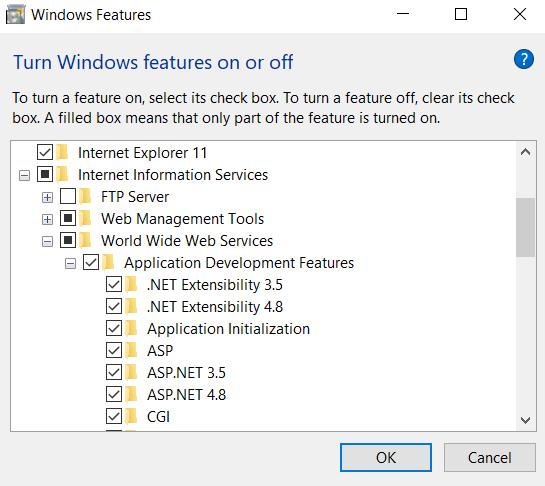The width and height of the screenshot is (545, 486).
Task: Uncheck the Application Initialization checkbox
Action: (x=114, y=328)
